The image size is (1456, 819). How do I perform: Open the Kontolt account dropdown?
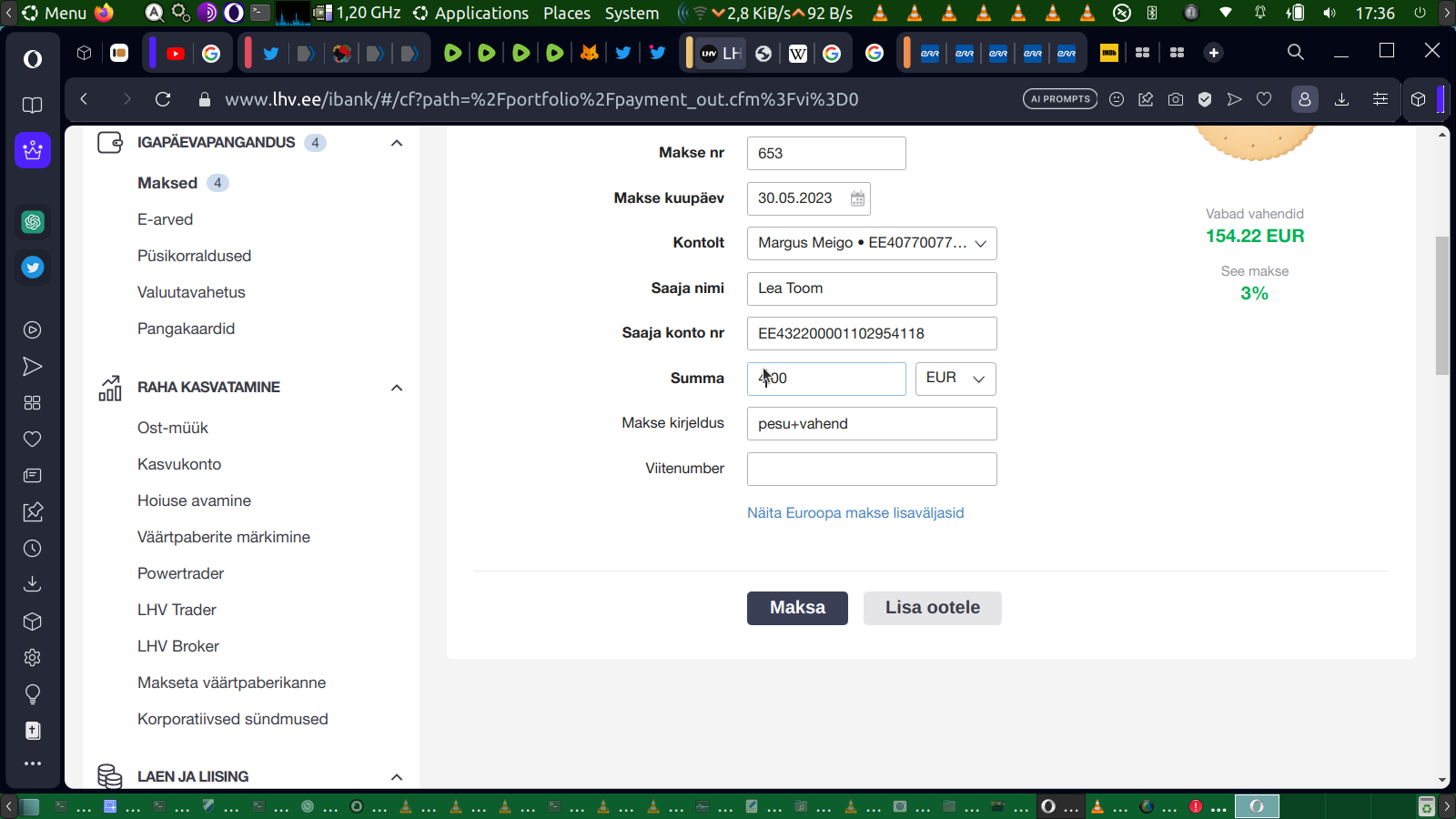tap(872, 243)
